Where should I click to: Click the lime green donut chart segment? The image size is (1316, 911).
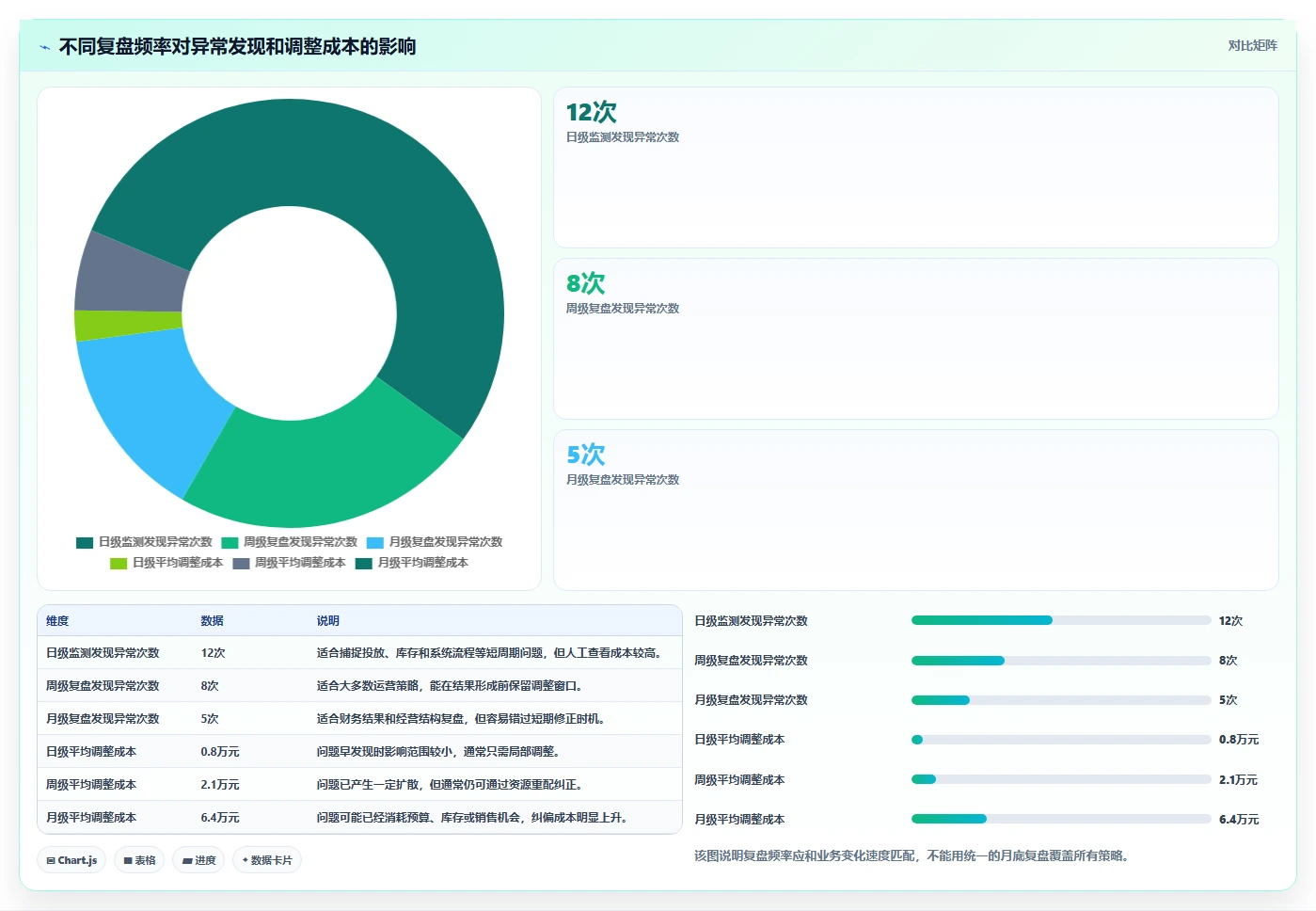point(127,325)
